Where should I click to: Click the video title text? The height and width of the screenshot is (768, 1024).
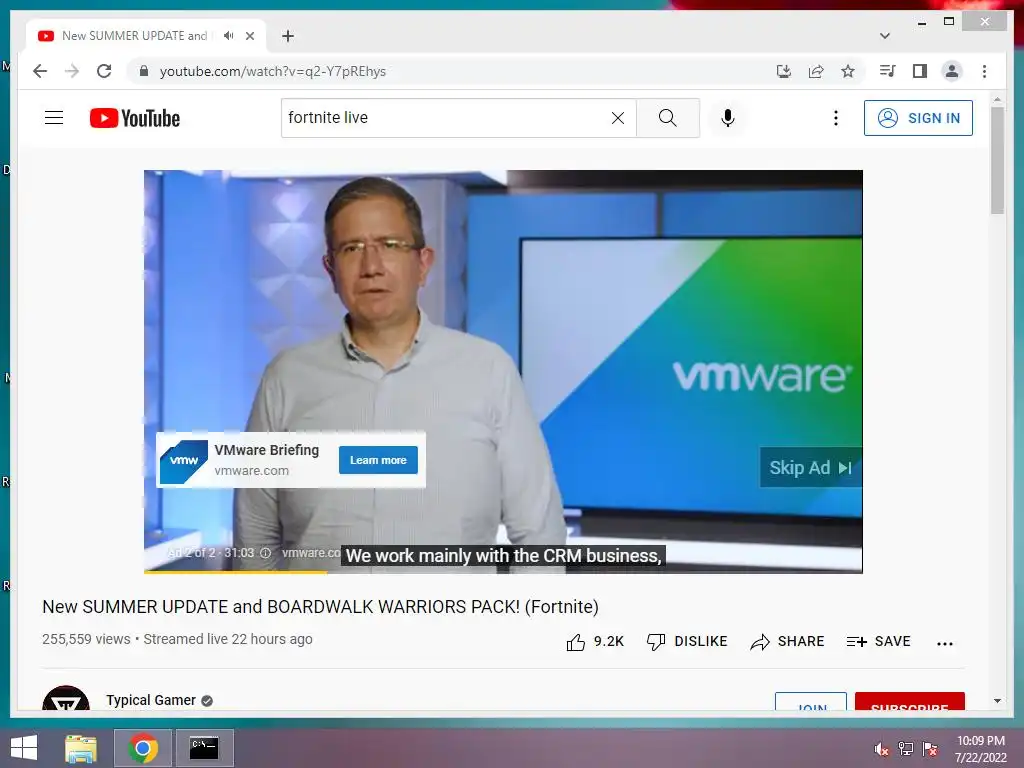[320, 607]
